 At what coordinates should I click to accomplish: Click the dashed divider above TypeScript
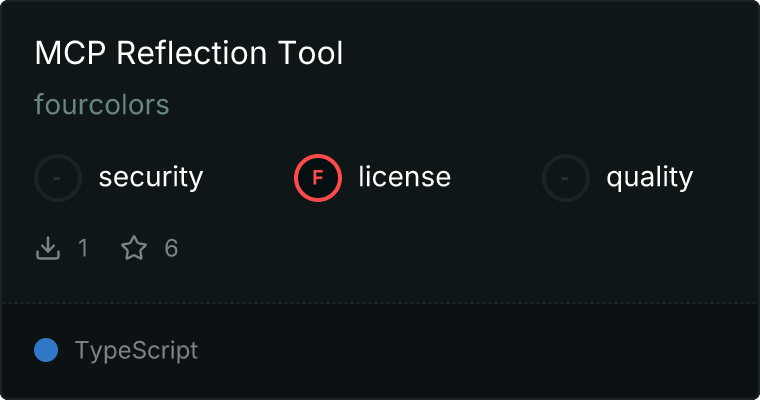pos(380,302)
